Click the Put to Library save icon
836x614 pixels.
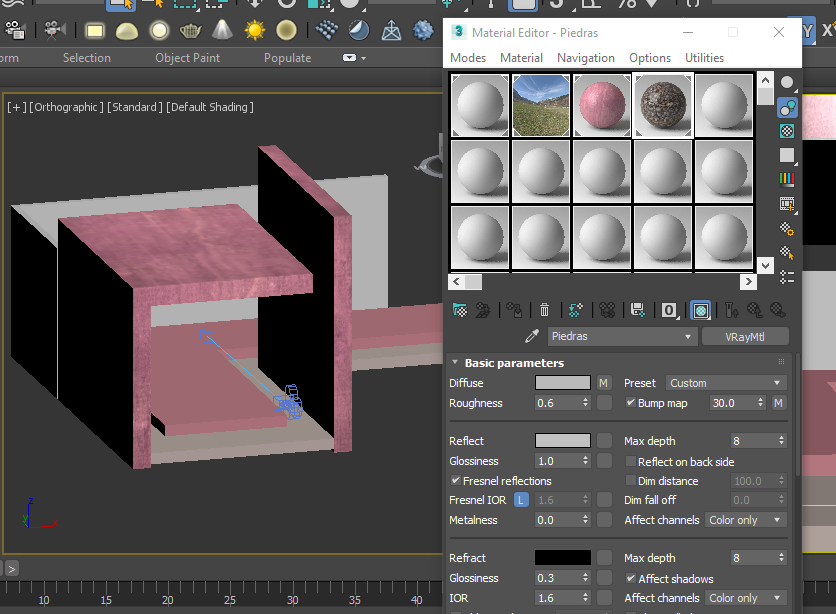point(637,310)
